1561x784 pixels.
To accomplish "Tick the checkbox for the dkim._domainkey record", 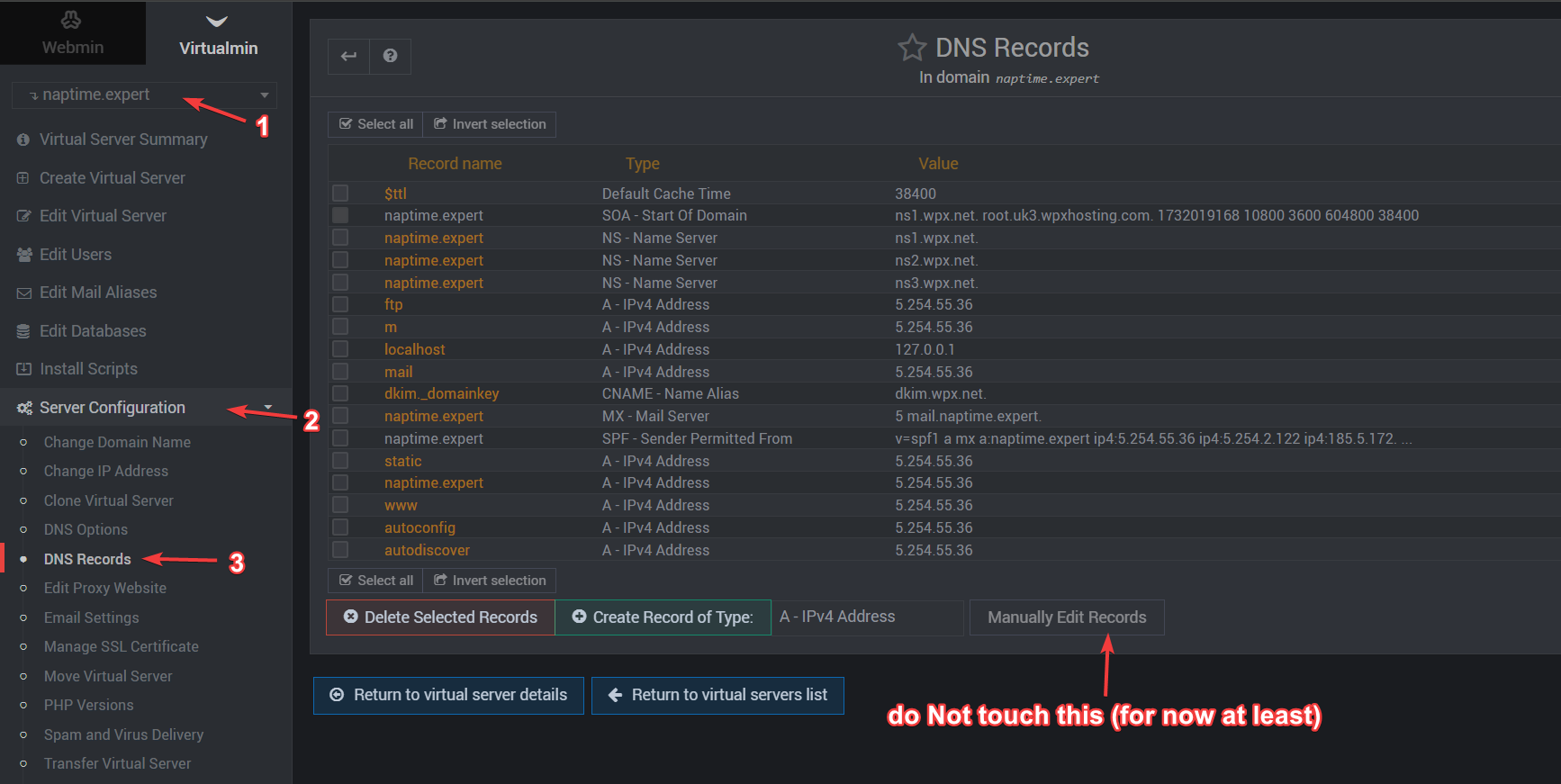I will tap(340, 392).
